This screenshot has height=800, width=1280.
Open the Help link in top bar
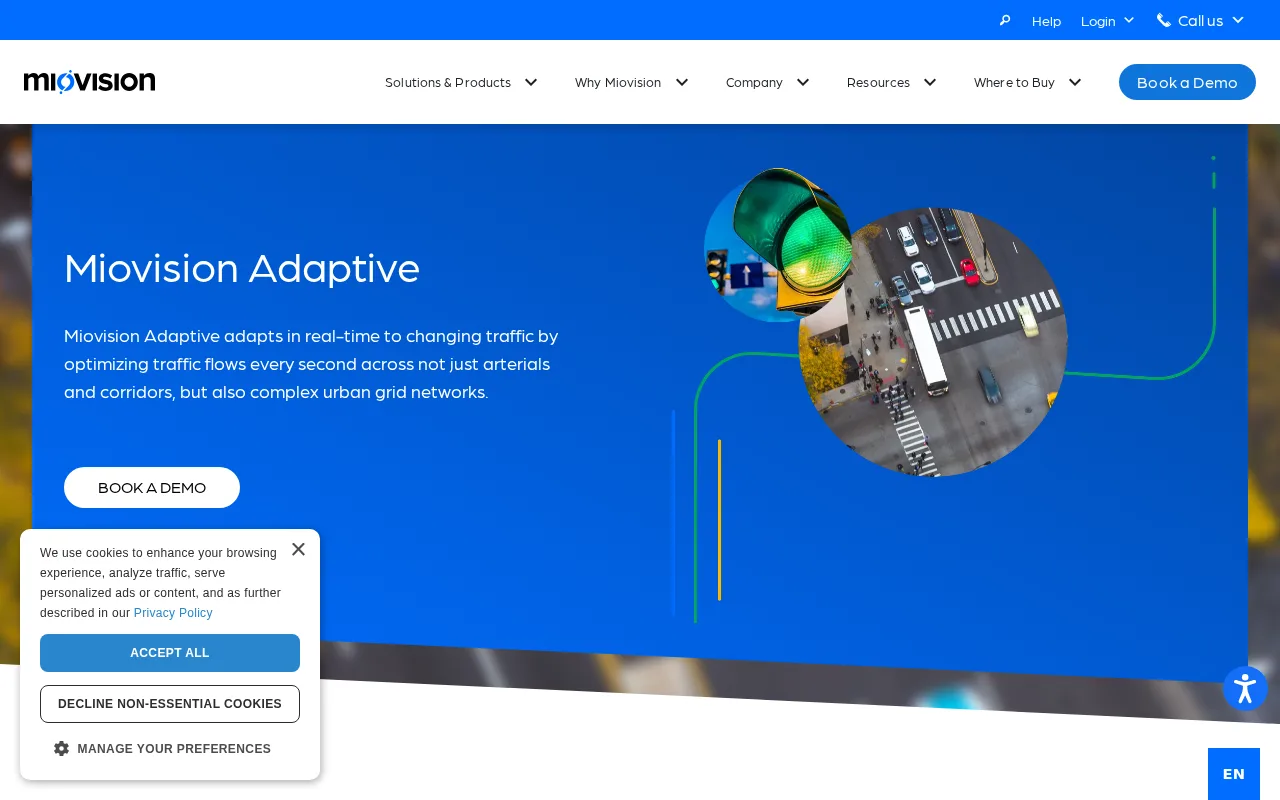1046,20
